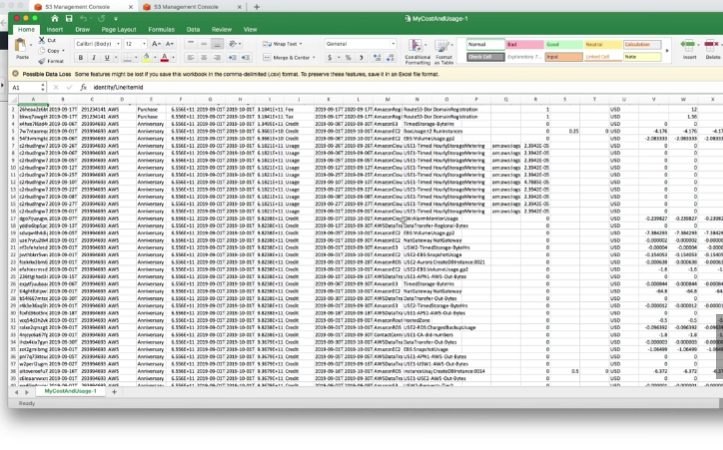Image resolution: width=723 pixels, height=450 pixels.
Task: Open fill color dropdown arrow
Action: click(x=154, y=58)
